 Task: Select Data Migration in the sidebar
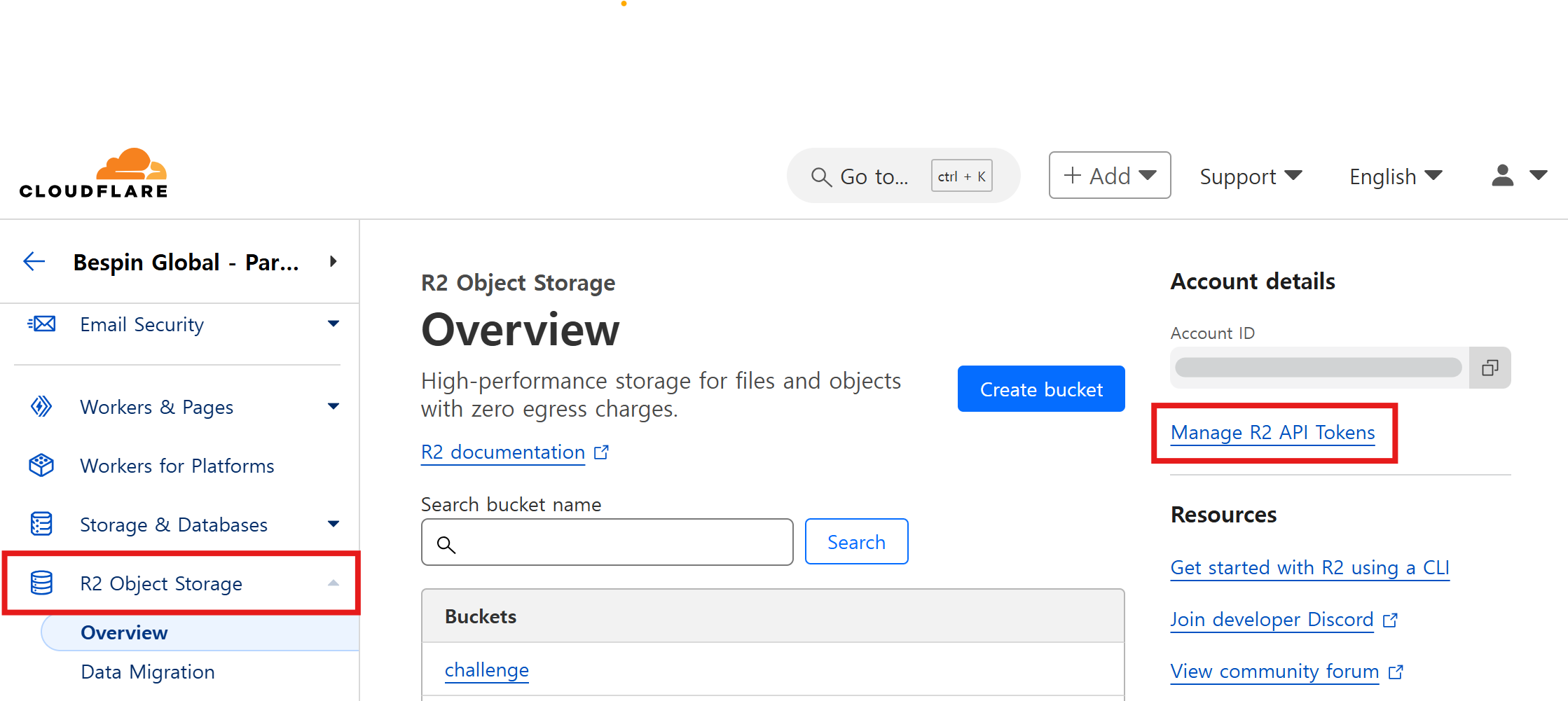[148, 672]
